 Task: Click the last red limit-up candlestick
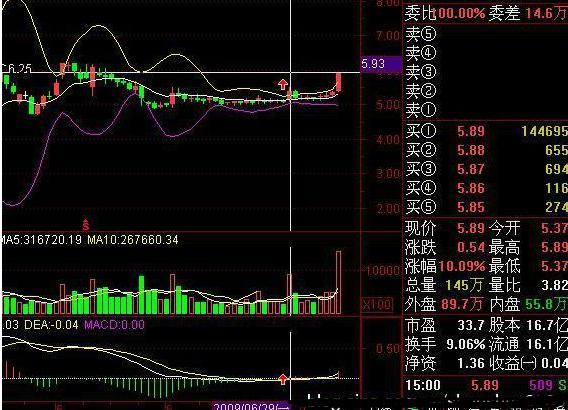click(x=338, y=82)
